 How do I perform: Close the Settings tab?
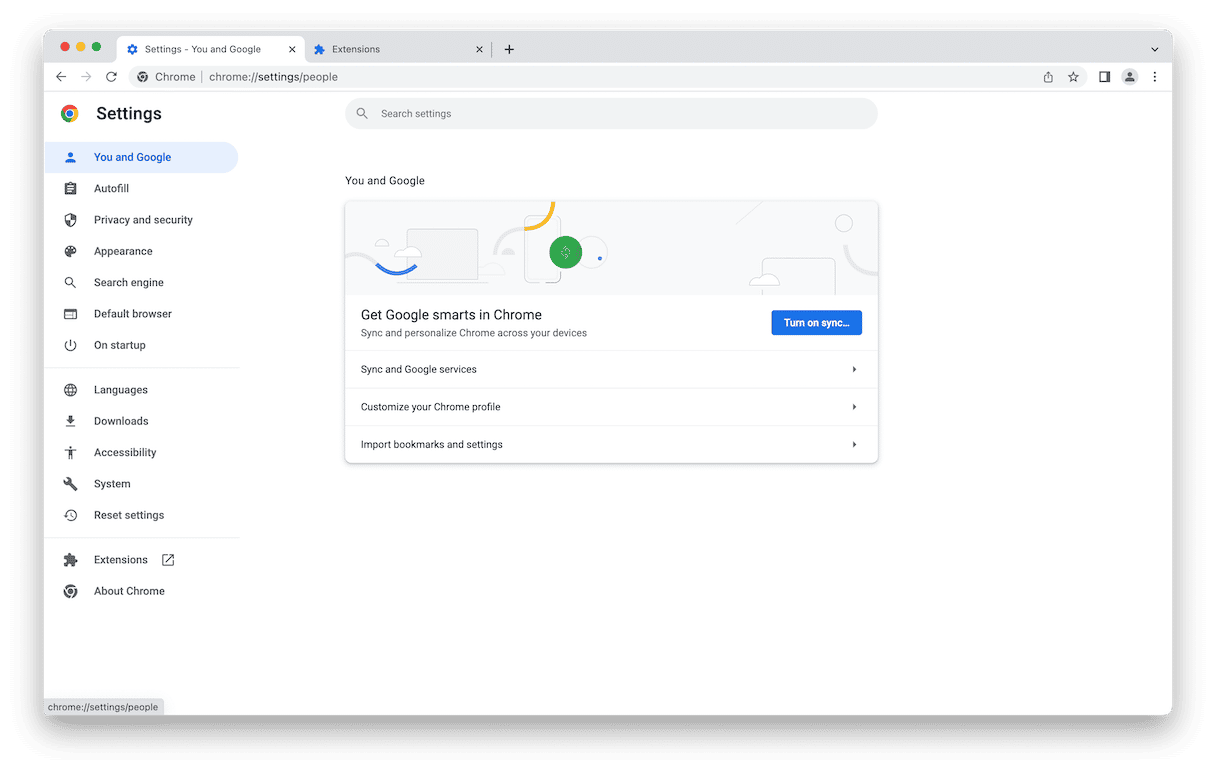[x=292, y=49]
